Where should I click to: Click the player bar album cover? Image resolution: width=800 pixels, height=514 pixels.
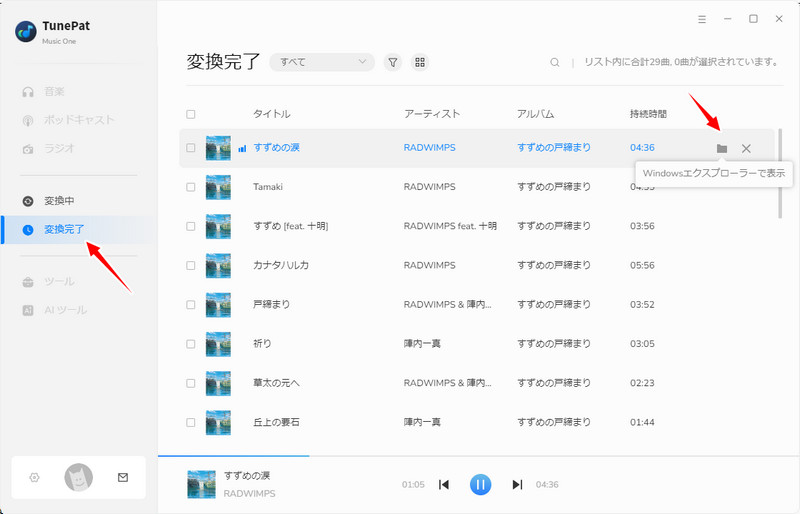coord(202,484)
